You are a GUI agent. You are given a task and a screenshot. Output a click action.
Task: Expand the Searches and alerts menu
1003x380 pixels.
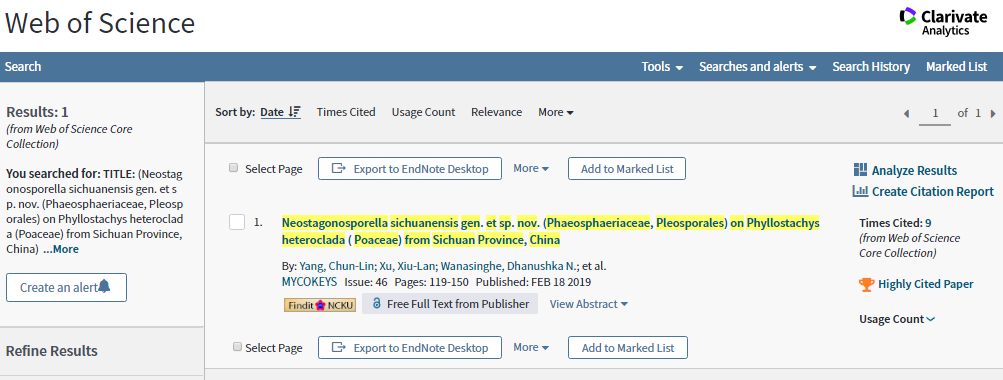(x=757, y=67)
